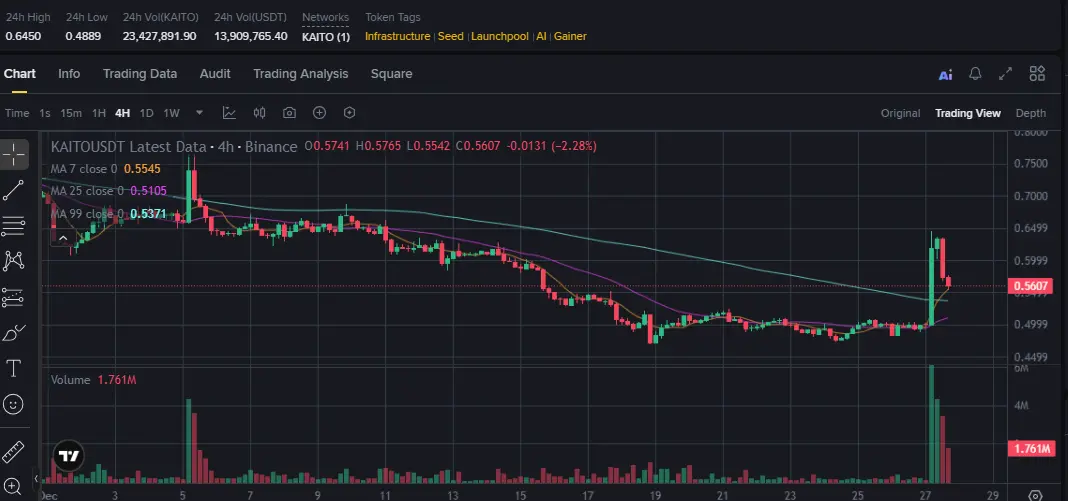Select the 15m interval
The height and width of the screenshot is (501, 1068).
[71, 113]
